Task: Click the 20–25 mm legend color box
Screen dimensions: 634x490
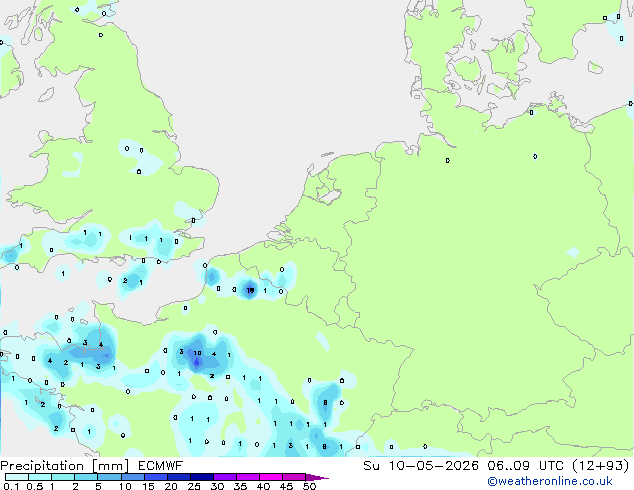Action: pyautogui.click(x=179, y=477)
